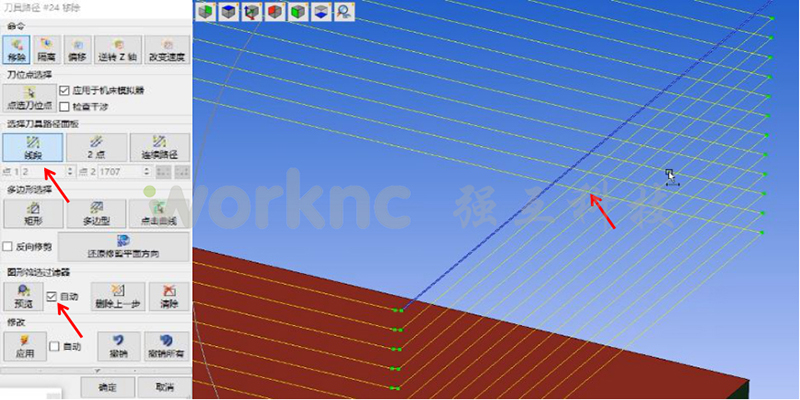Uncheck 应用于机床模拟器 checkbox
Image resolution: width=800 pixels, height=400 pixels.
tap(64, 91)
